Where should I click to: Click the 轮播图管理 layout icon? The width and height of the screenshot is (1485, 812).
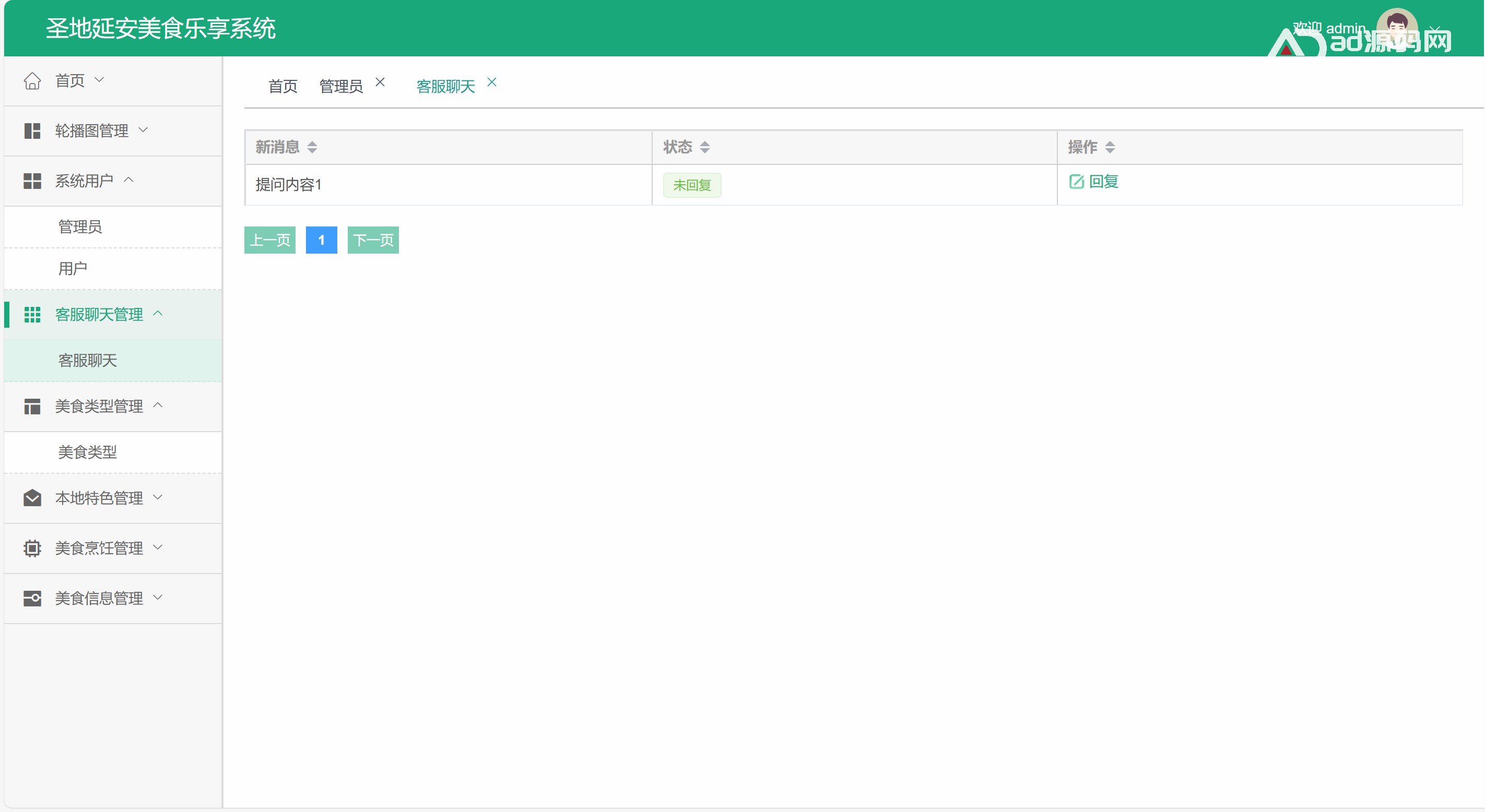click(x=32, y=131)
